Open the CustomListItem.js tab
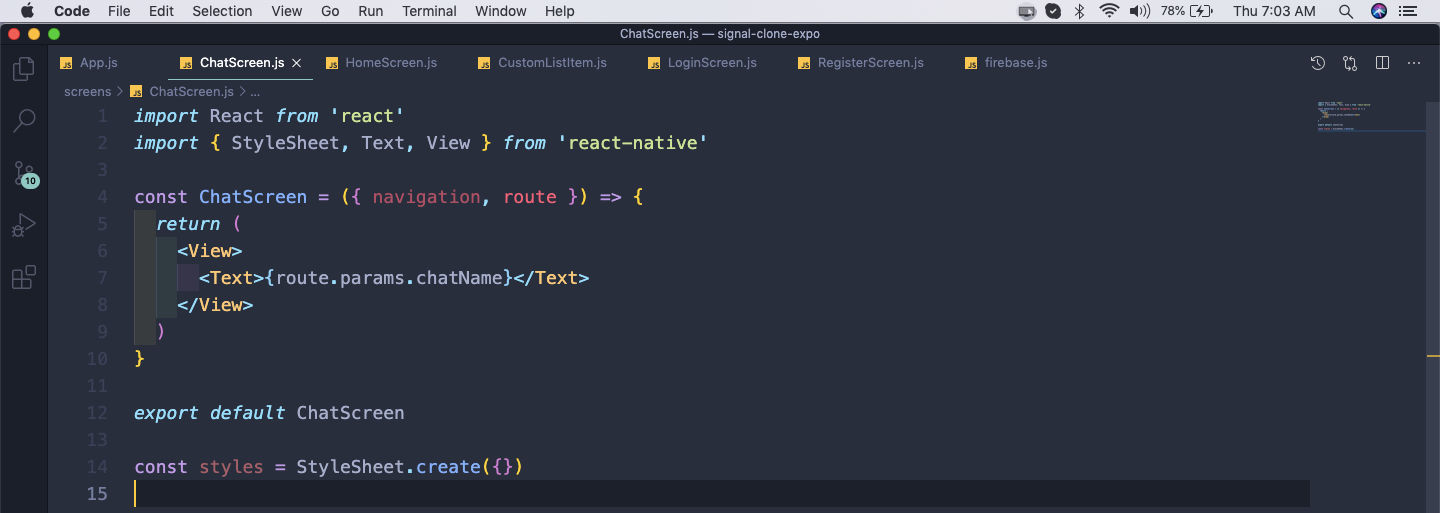This screenshot has width=1440, height=513. click(542, 63)
